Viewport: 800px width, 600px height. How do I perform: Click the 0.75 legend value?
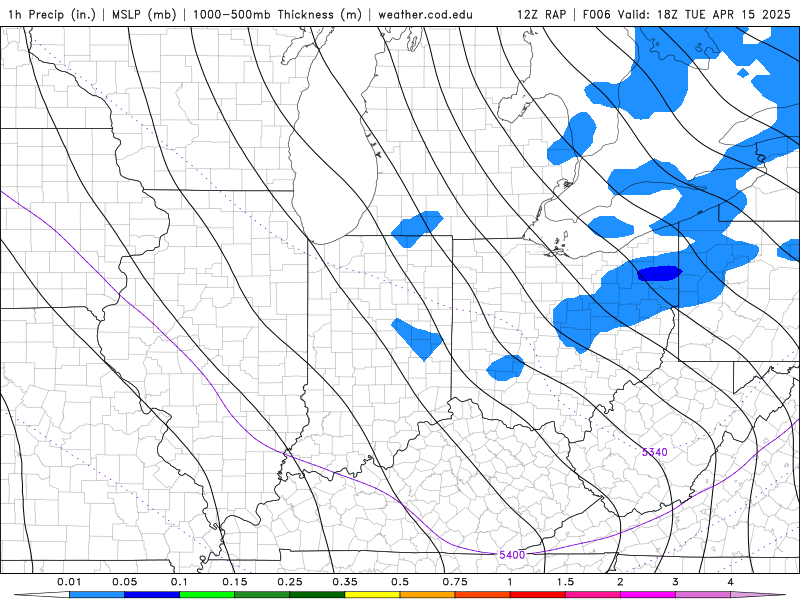(x=455, y=582)
